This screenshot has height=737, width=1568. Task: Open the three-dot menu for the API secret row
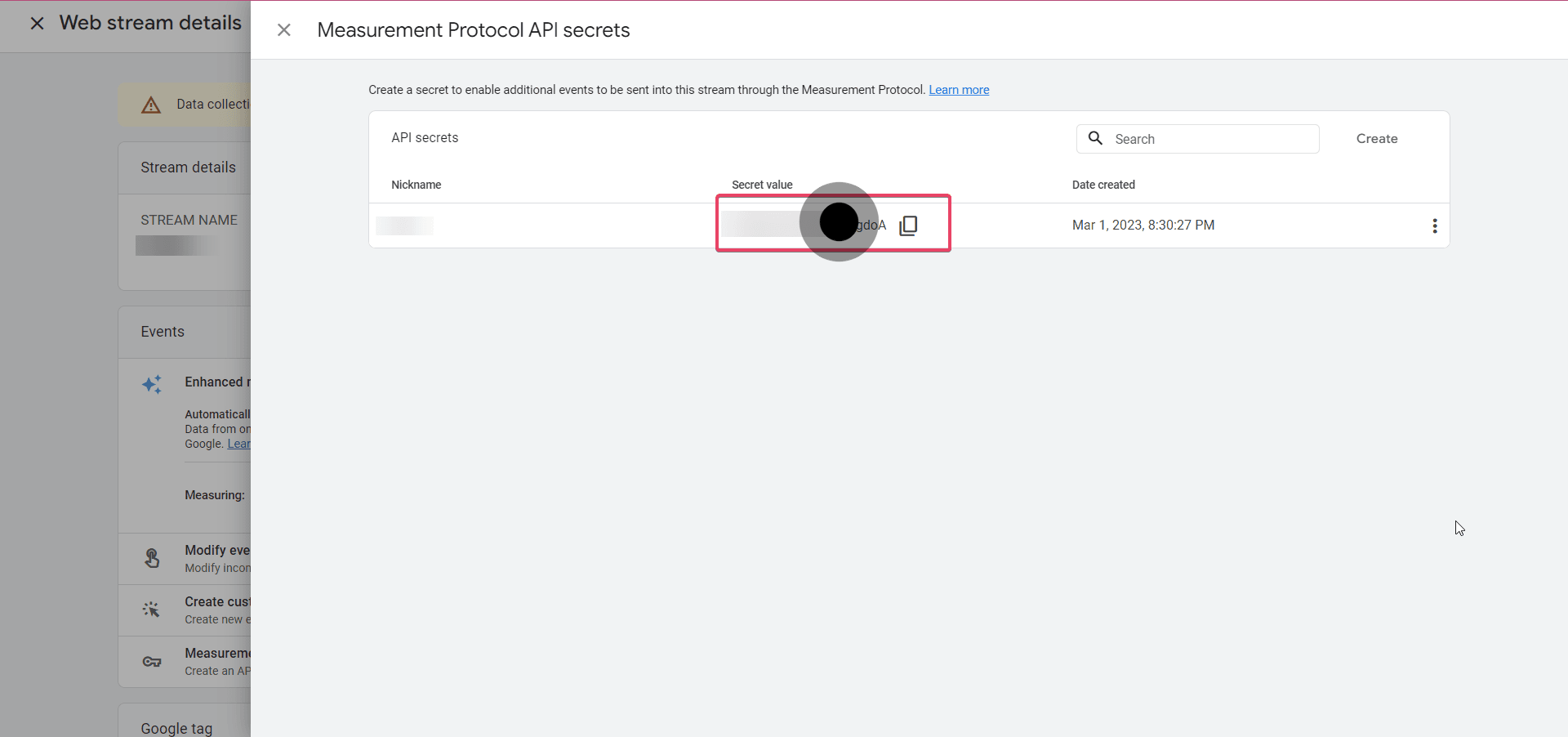[x=1434, y=226]
